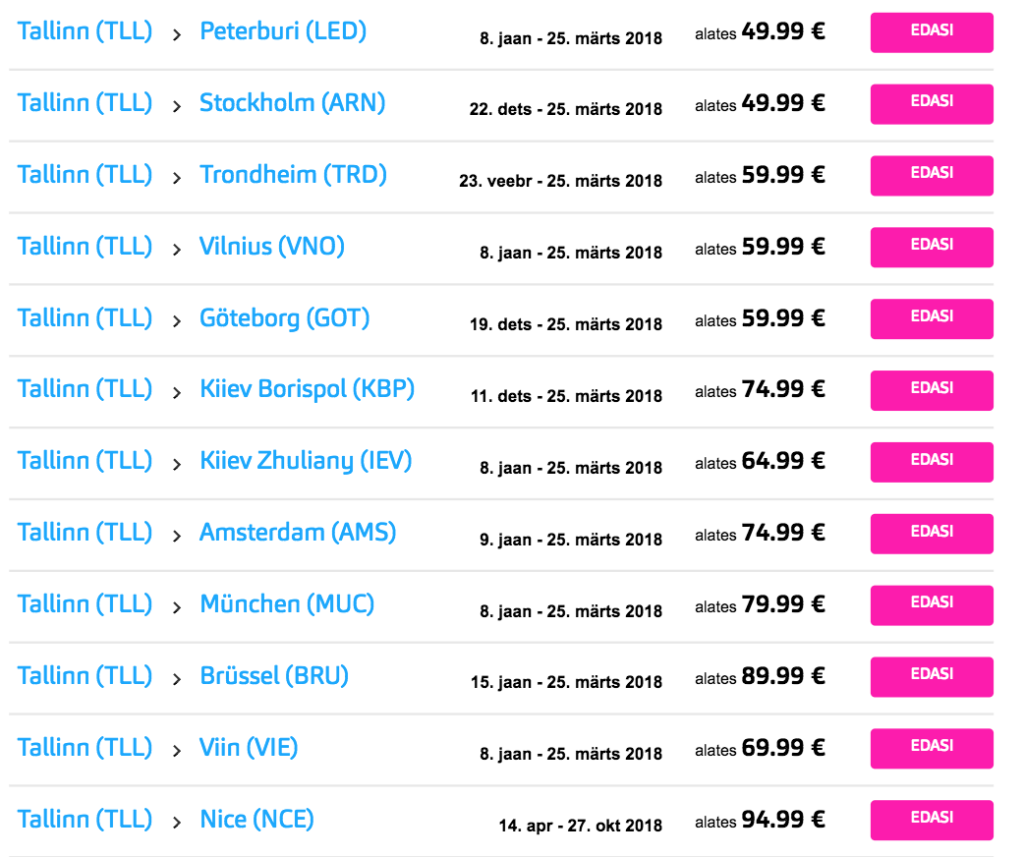Click the 79.99 € price for München
Screen dimensions: 1024x857
[x=783, y=605]
